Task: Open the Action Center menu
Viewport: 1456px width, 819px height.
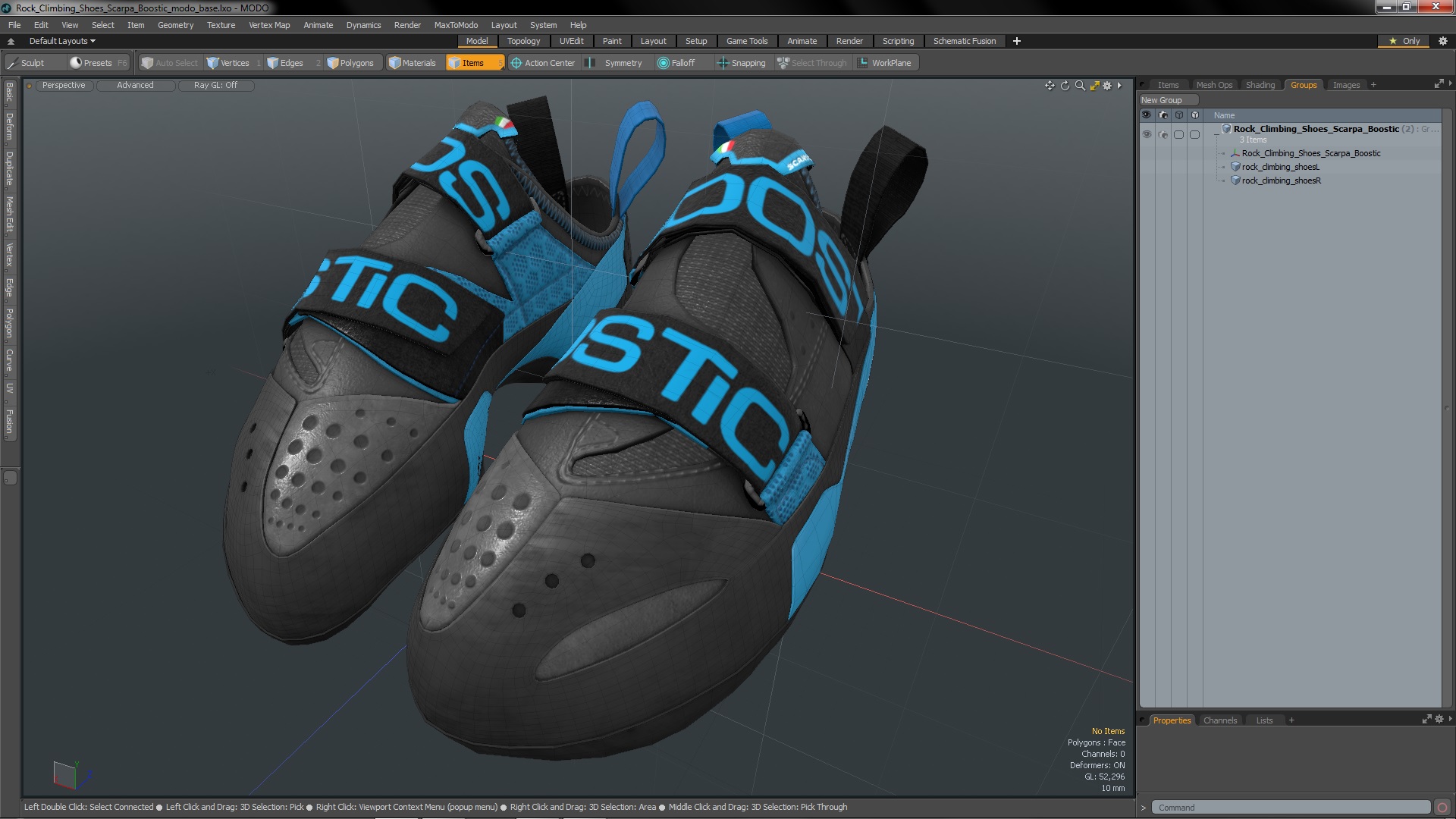Action: point(543,63)
